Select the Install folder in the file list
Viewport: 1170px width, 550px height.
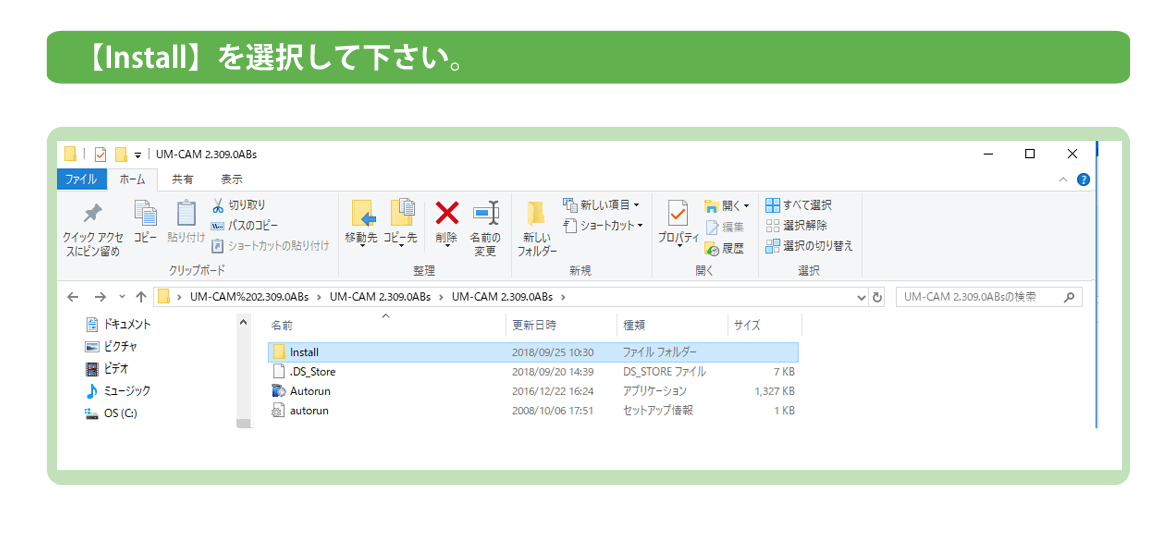(x=304, y=352)
